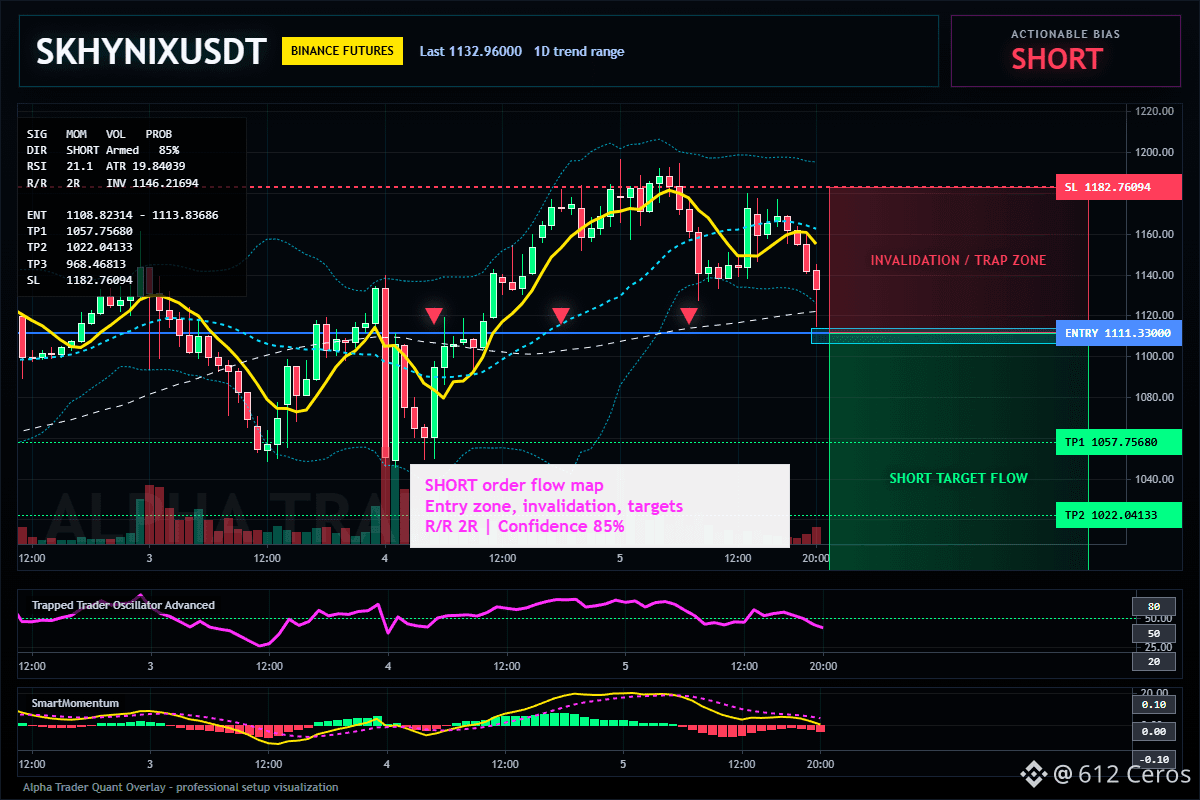The width and height of the screenshot is (1200, 800).
Task: Click the SmartMomentum 0.10 level tag
Action: tap(1153, 704)
